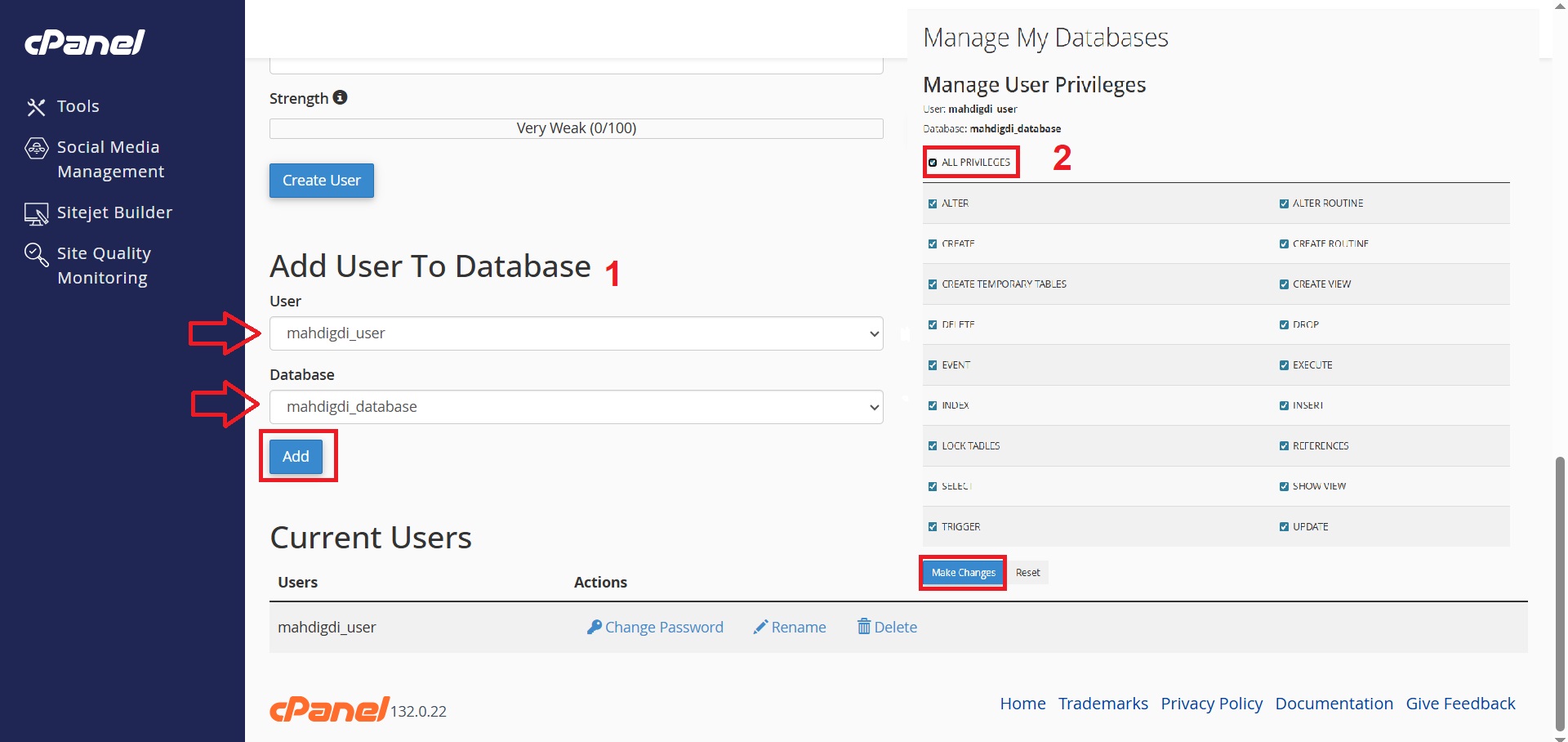Viewport: 1568px width, 742px height.
Task: Toggle the CREATE ROUTINE checkbox
Action: point(1284,244)
